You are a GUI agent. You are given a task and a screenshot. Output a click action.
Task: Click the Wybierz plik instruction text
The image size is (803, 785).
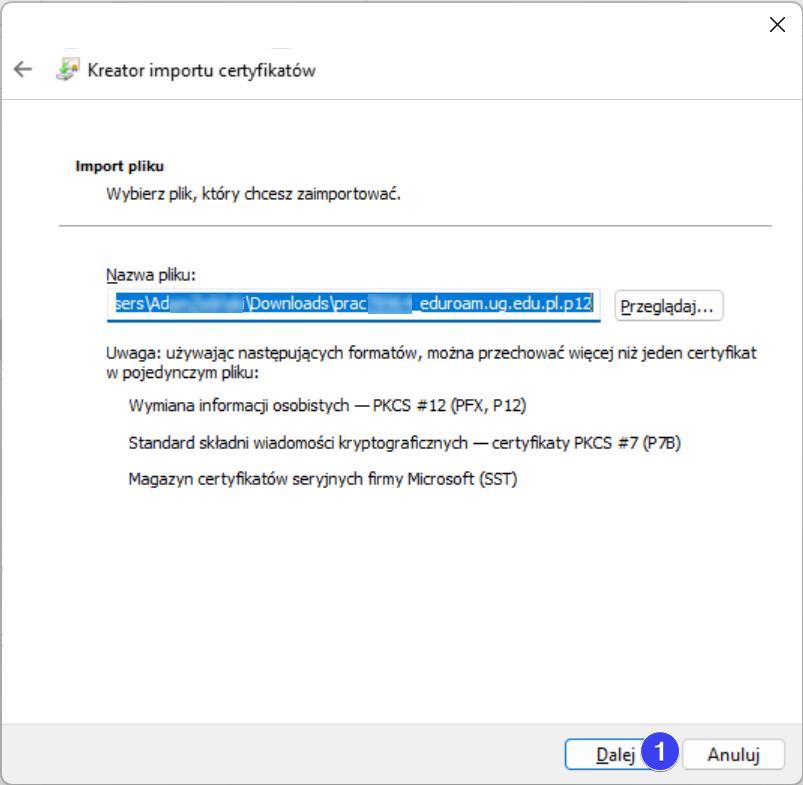[253, 193]
